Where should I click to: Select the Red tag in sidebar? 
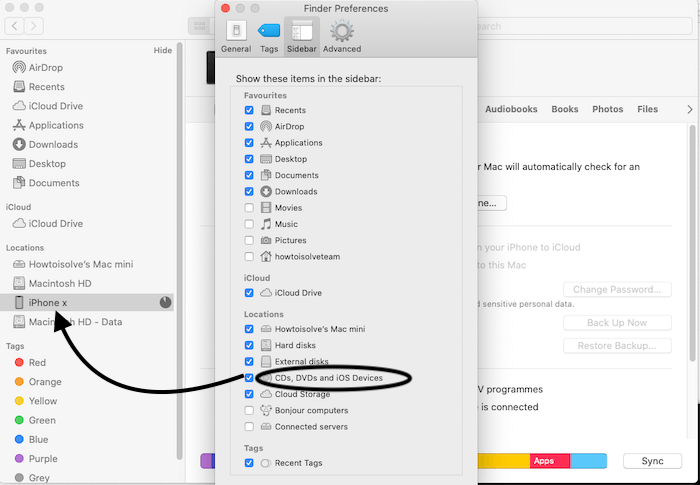30,363
